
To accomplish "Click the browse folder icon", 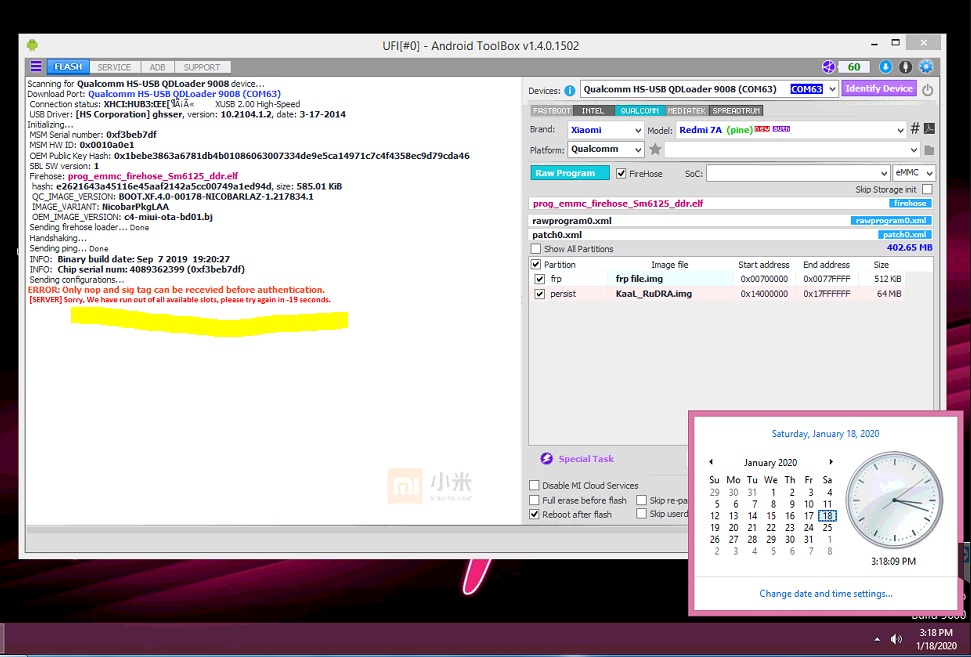I will pyautogui.click(x=929, y=150).
